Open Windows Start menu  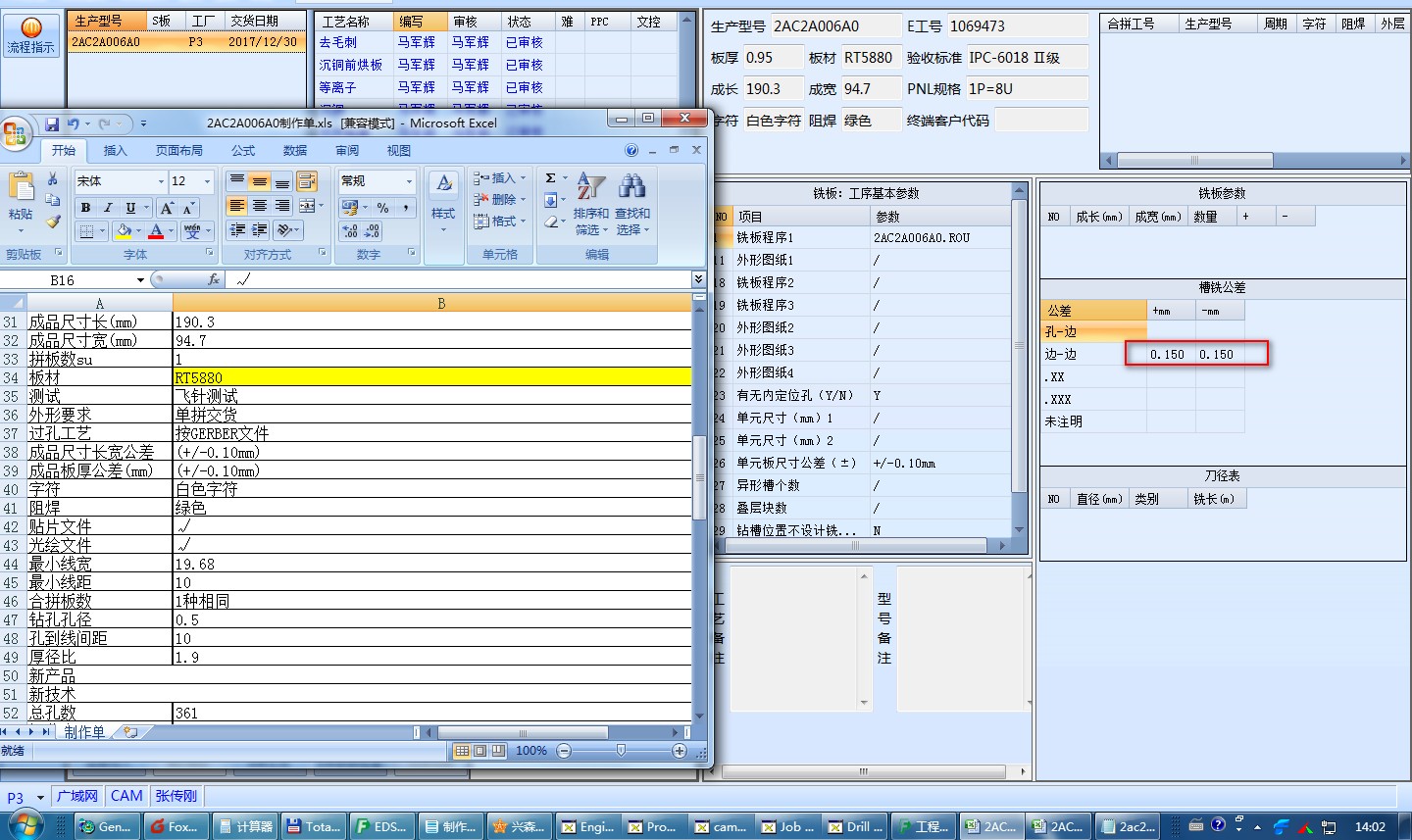(x=26, y=825)
